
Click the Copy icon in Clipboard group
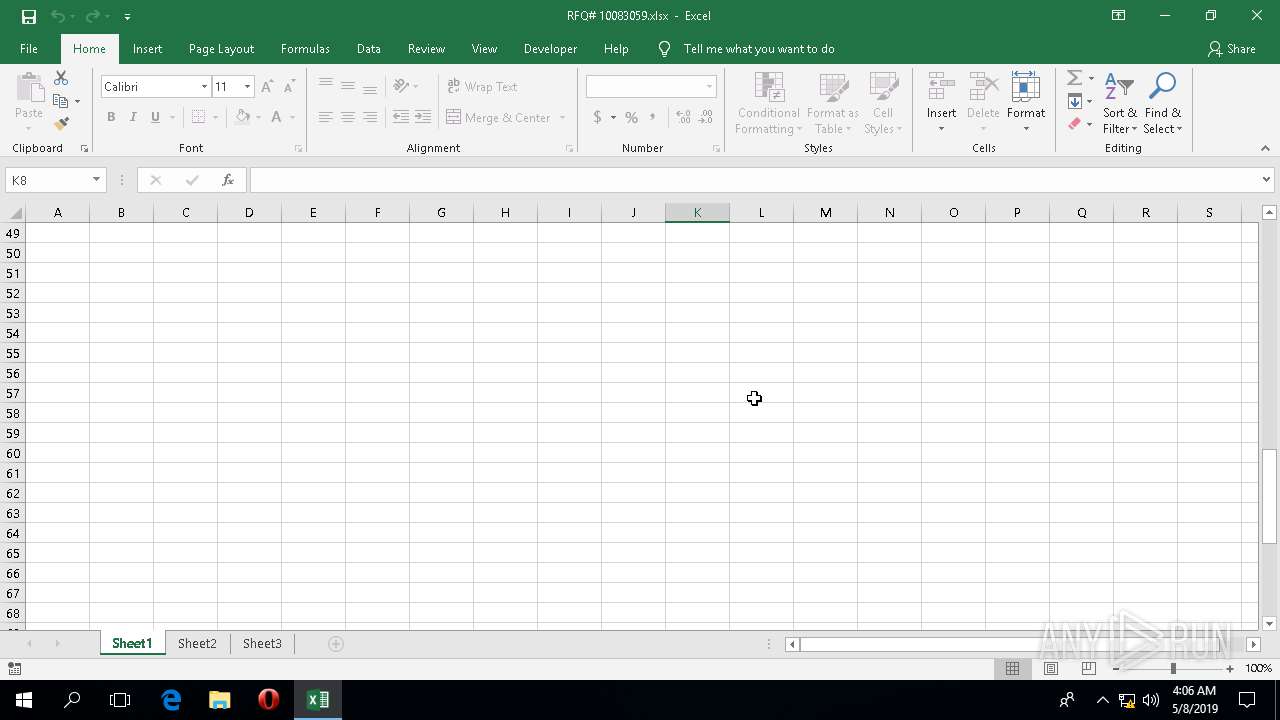61,101
